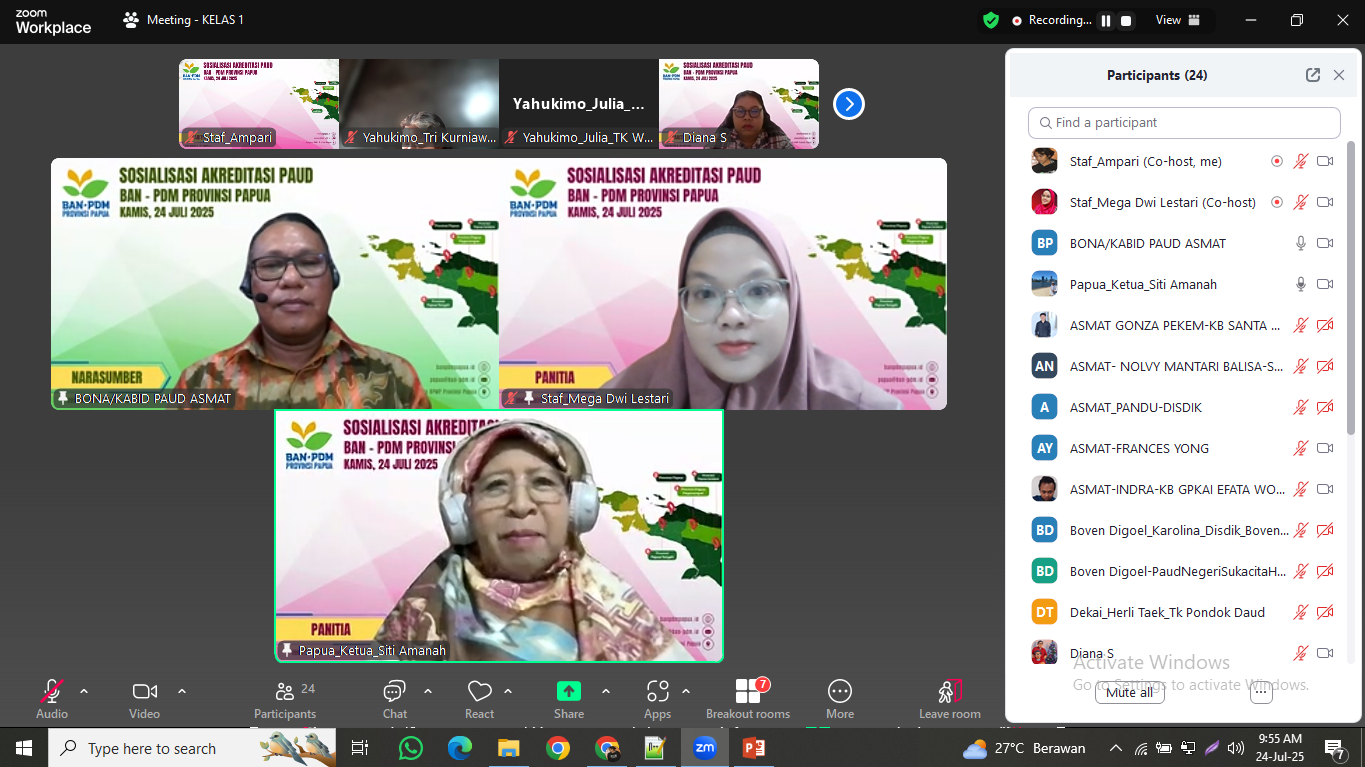
Task: Open the Apps icon in toolbar
Action: 657,692
